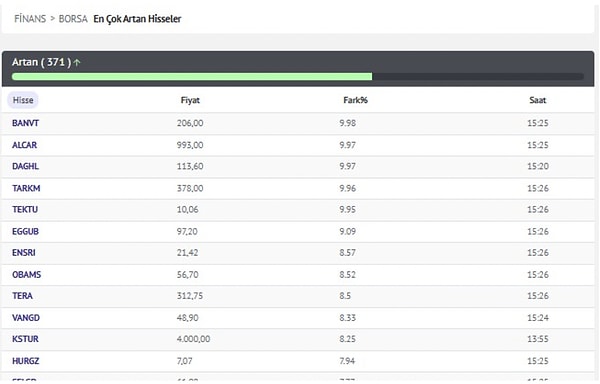Click the green Artan progress bar

pyautogui.click(x=192, y=76)
